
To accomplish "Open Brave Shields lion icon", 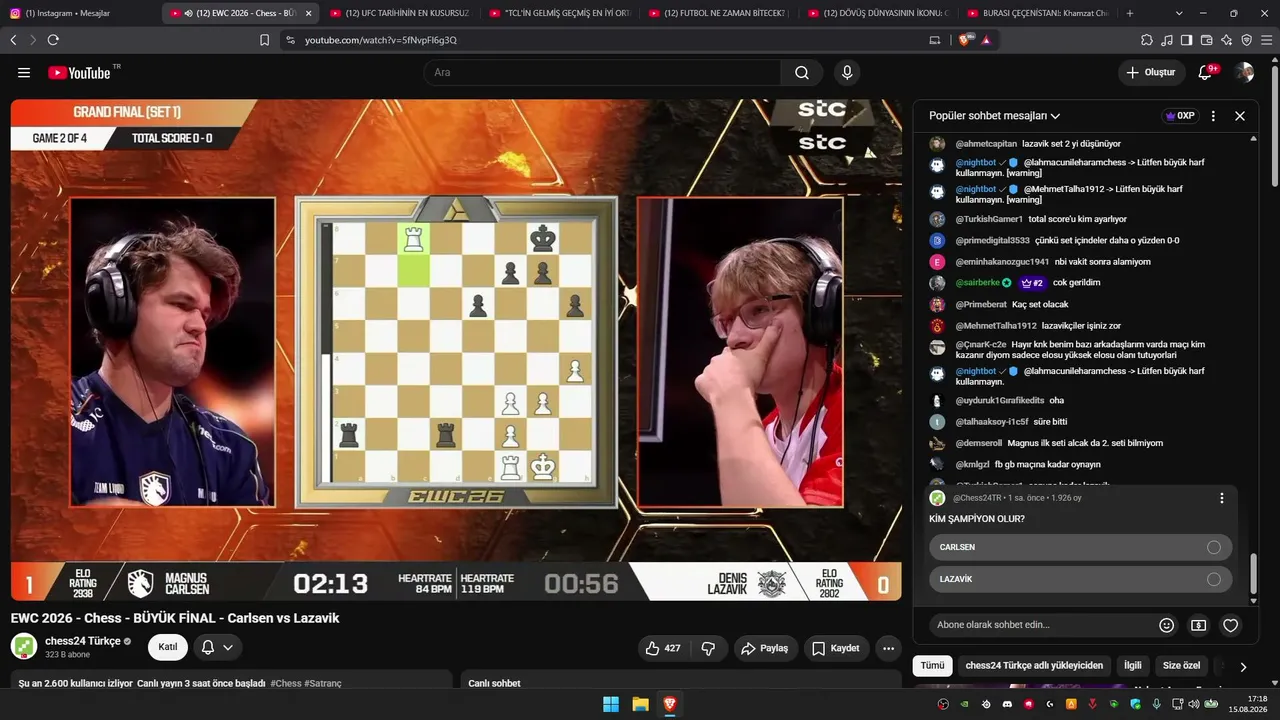I will (965, 40).
